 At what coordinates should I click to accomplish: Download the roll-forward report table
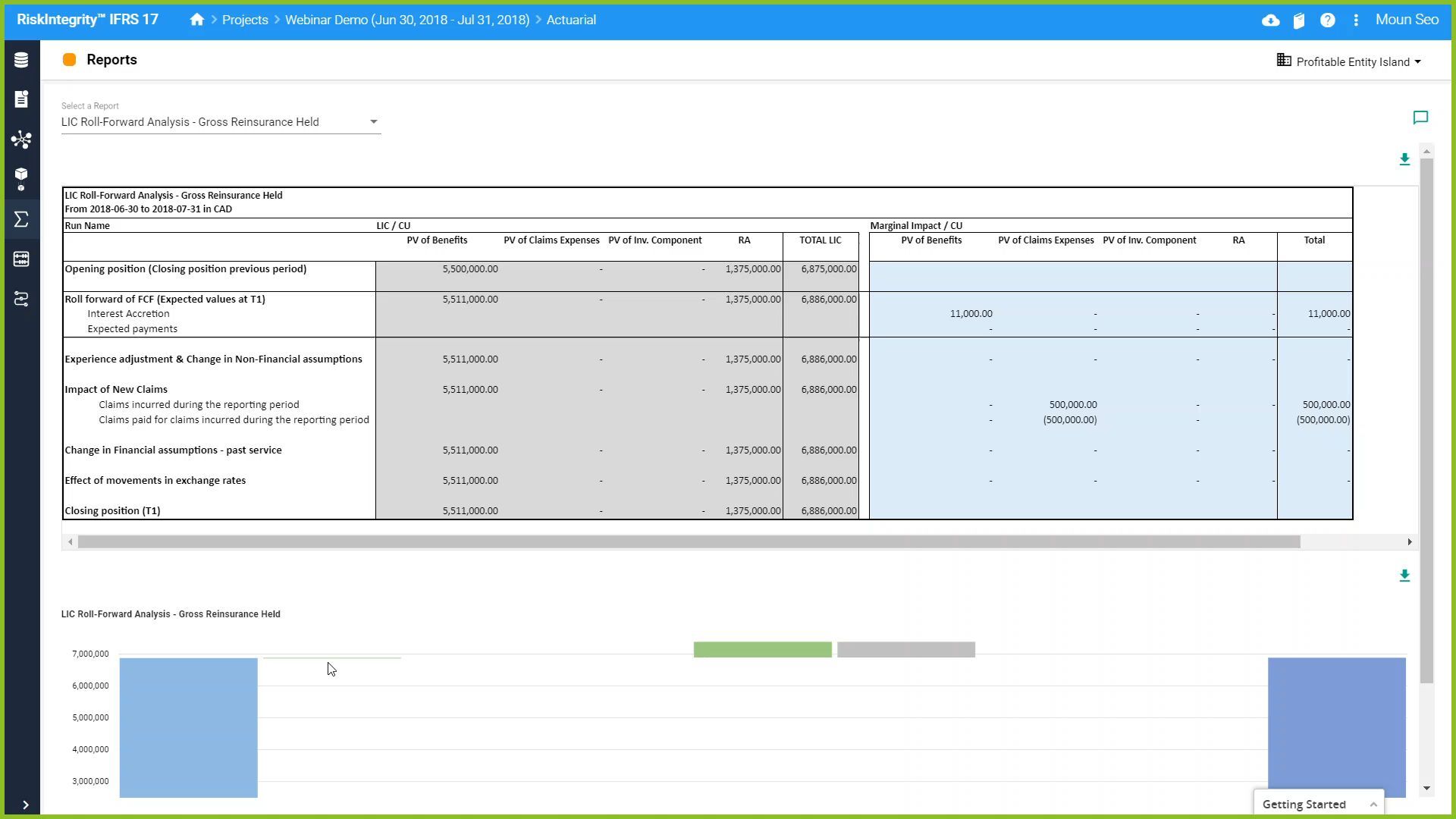point(1404,159)
